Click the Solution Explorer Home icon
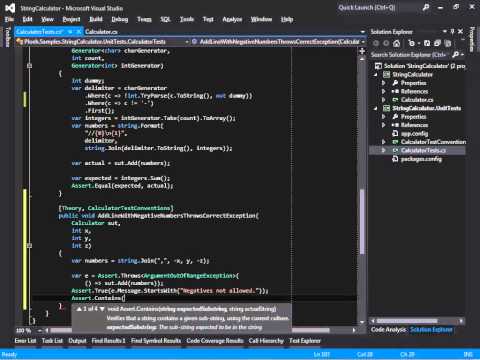Image resolution: width=480 pixels, height=360 pixels. point(396,43)
